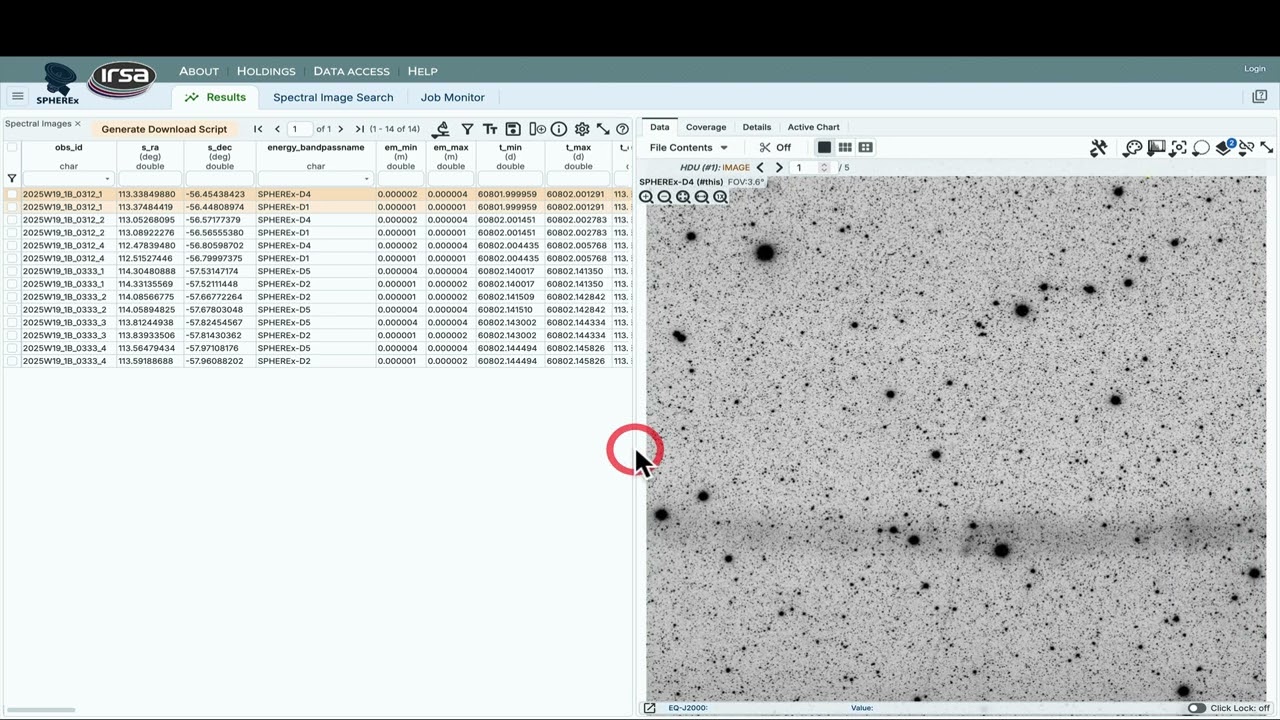This screenshot has height=720, width=1280.
Task: Click Generate Download Script button
Action: click(164, 129)
